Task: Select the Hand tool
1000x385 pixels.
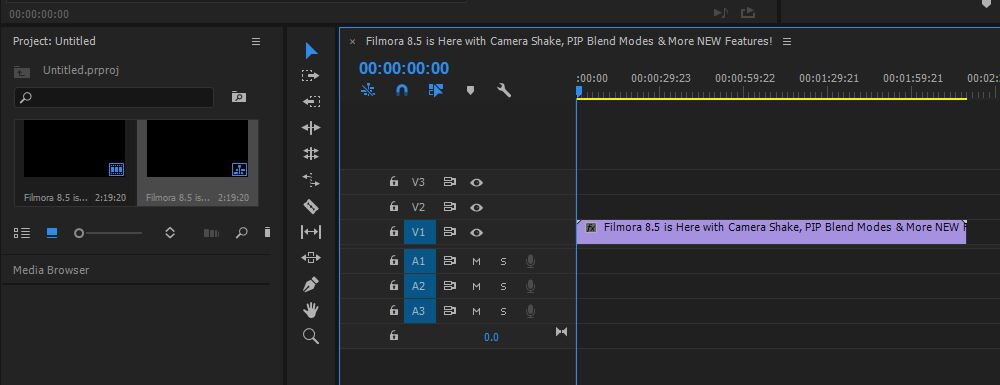Action: click(x=311, y=310)
